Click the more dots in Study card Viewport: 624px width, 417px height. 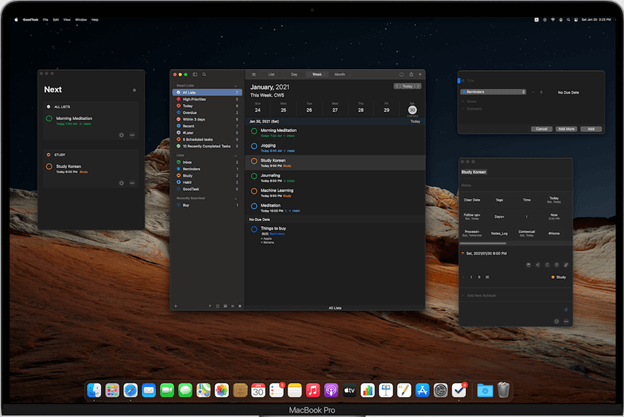pyautogui.click(x=132, y=183)
